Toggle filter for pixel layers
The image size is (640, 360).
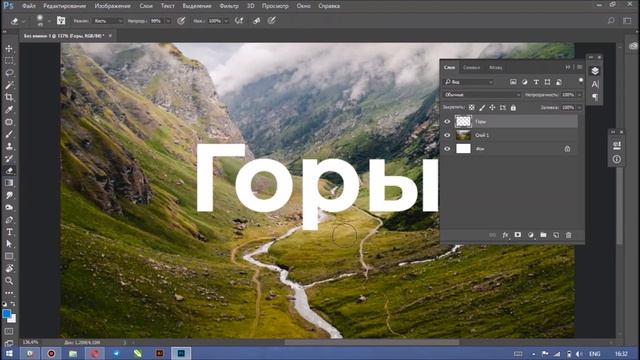click(x=513, y=82)
